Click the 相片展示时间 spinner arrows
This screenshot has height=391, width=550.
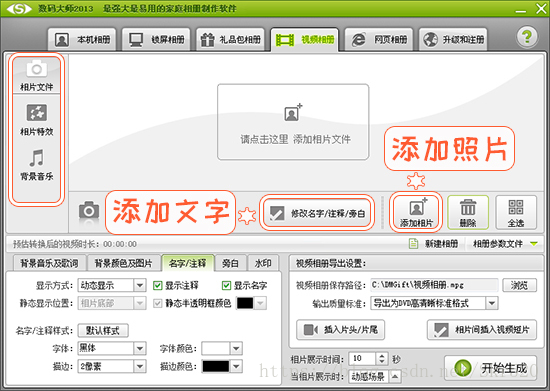pos(382,358)
